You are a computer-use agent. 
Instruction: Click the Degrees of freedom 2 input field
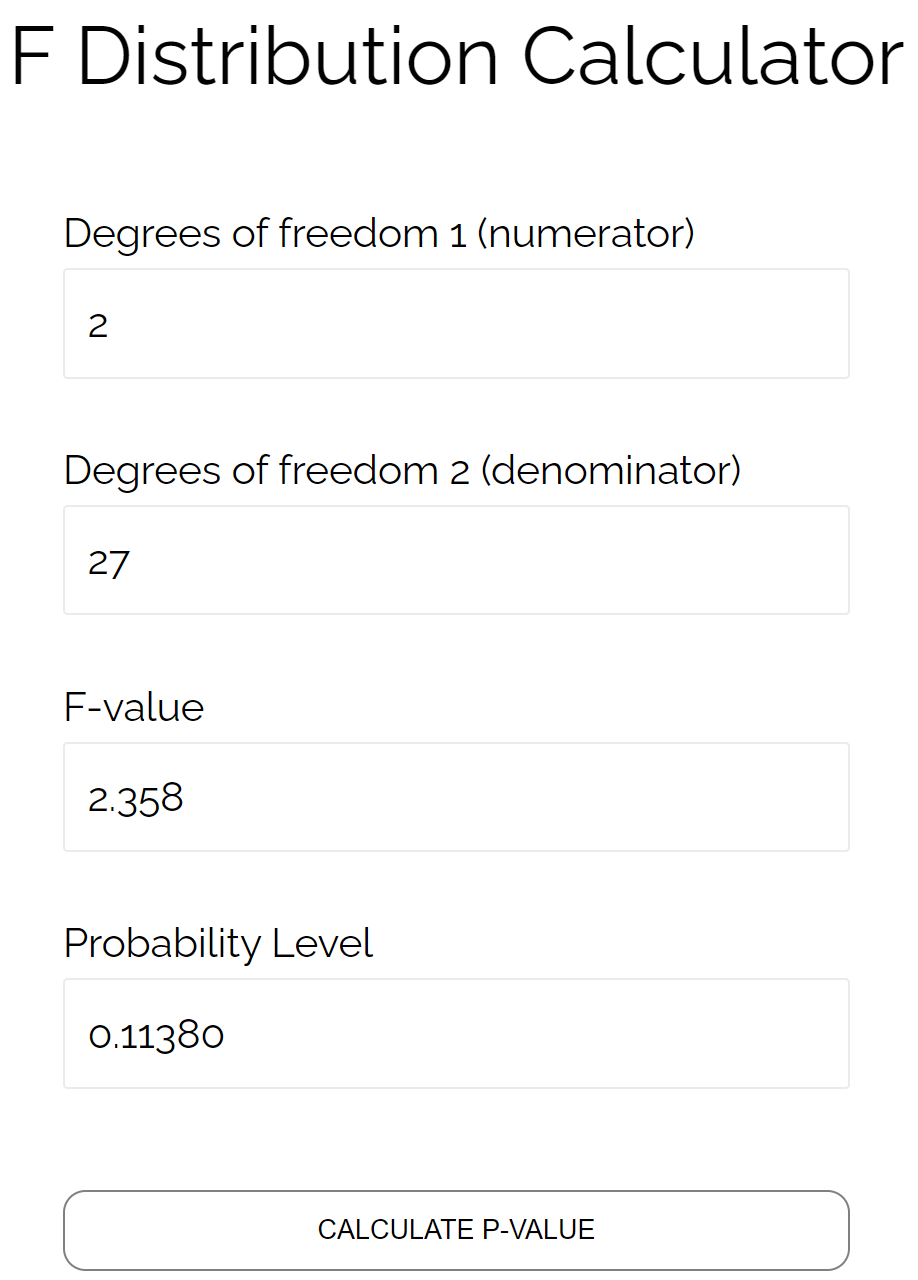click(x=456, y=560)
